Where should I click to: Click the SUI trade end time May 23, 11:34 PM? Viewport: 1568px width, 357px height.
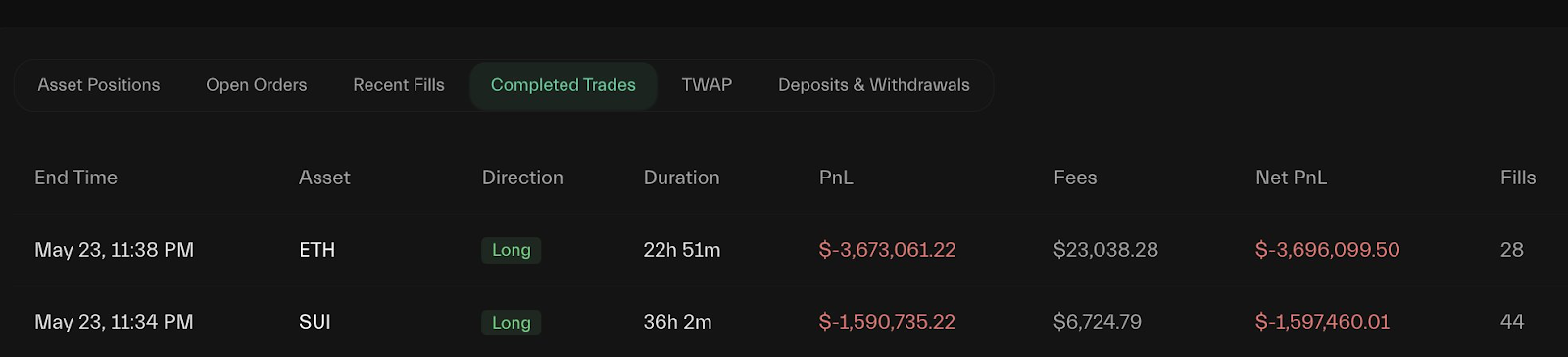114,322
